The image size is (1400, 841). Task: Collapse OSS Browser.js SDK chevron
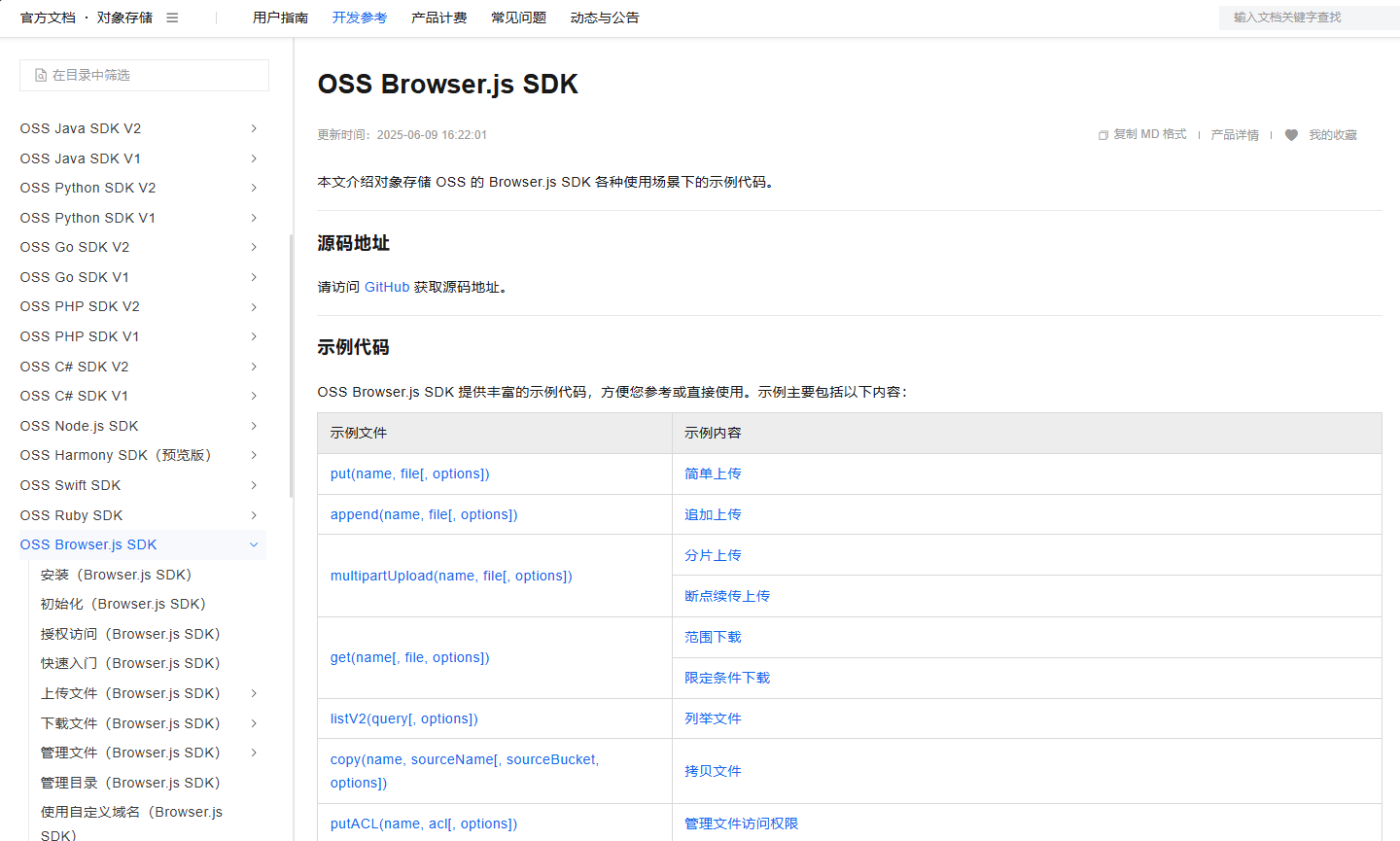[254, 544]
